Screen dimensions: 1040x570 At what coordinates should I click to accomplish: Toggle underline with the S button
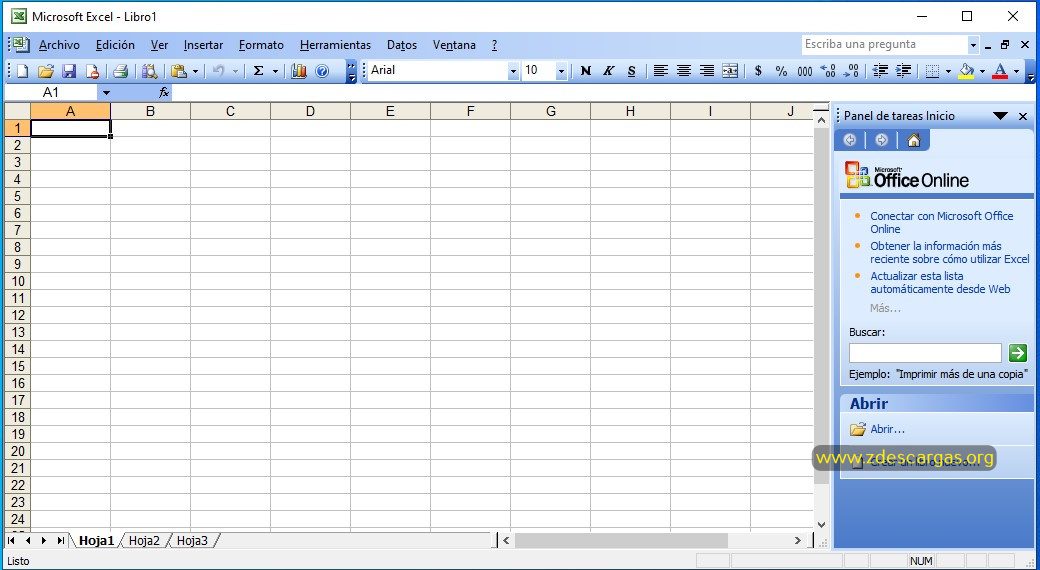click(x=631, y=71)
